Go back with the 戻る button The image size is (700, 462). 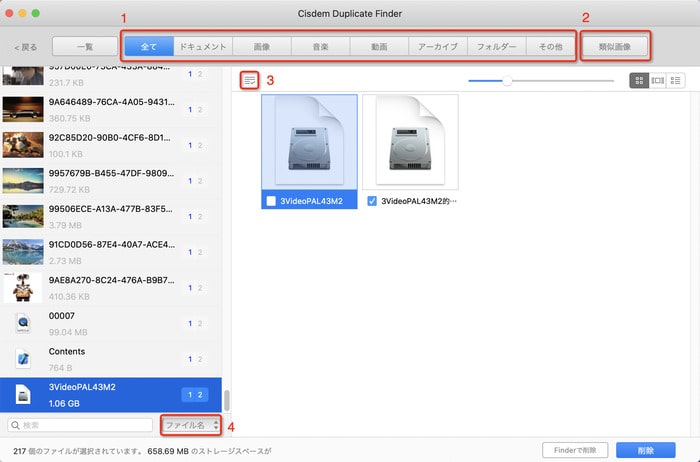pyautogui.click(x=25, y=47)
